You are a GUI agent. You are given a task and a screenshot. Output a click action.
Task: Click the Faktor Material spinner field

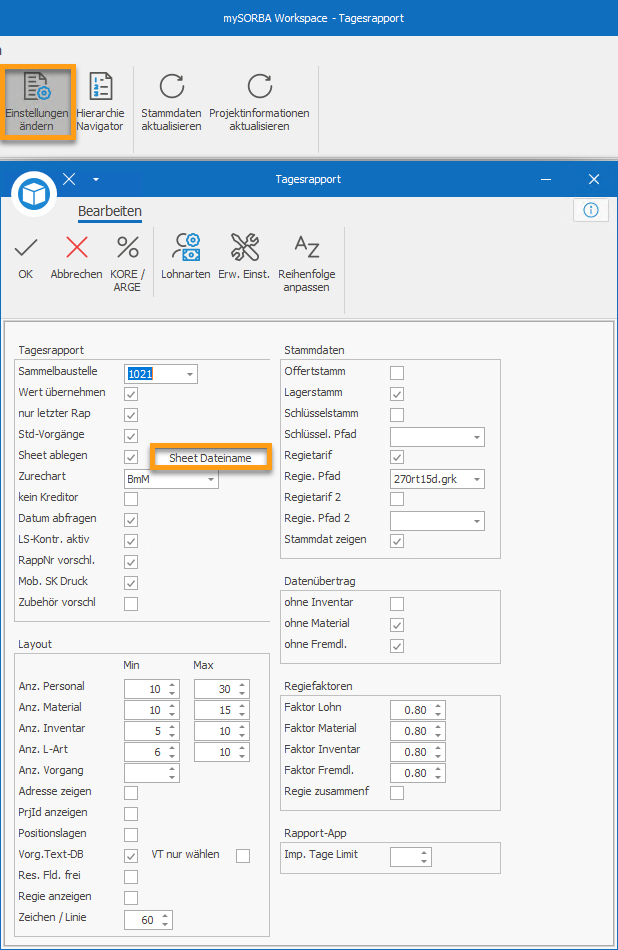pos(417,731)
